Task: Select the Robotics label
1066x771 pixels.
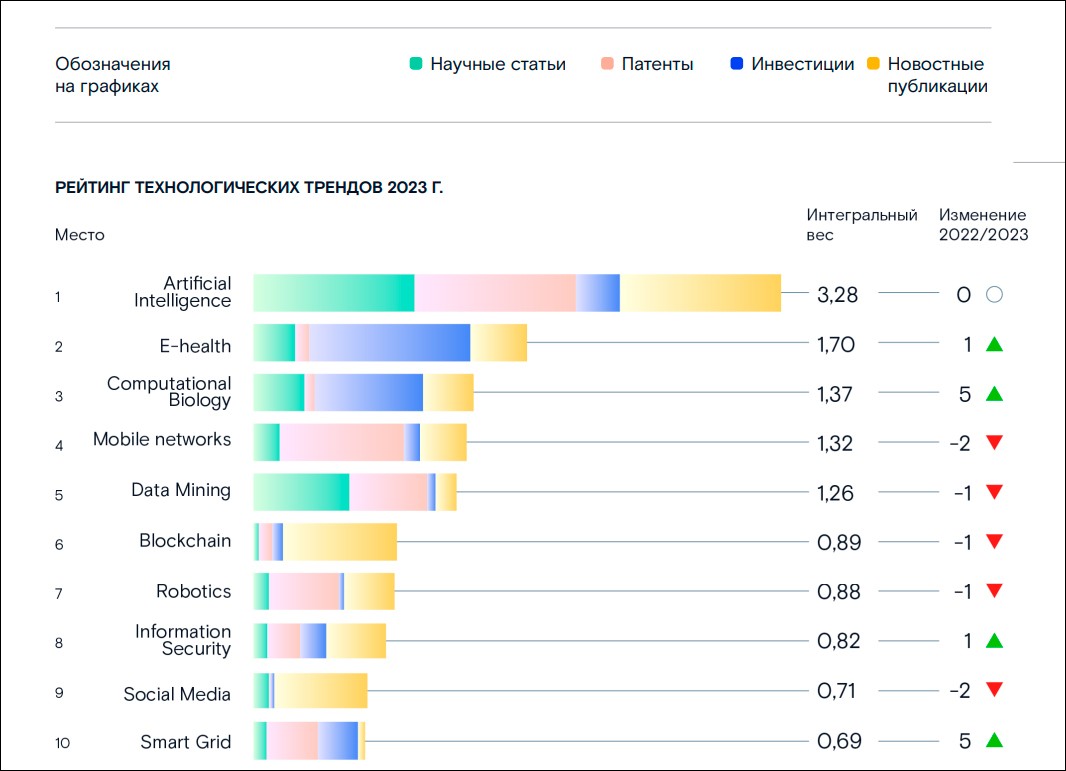Action: [x=194, y=591]
